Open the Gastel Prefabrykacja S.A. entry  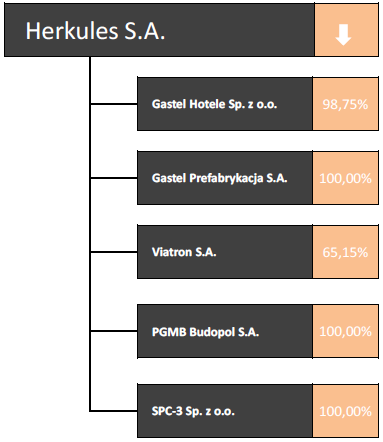coord(225,178)
